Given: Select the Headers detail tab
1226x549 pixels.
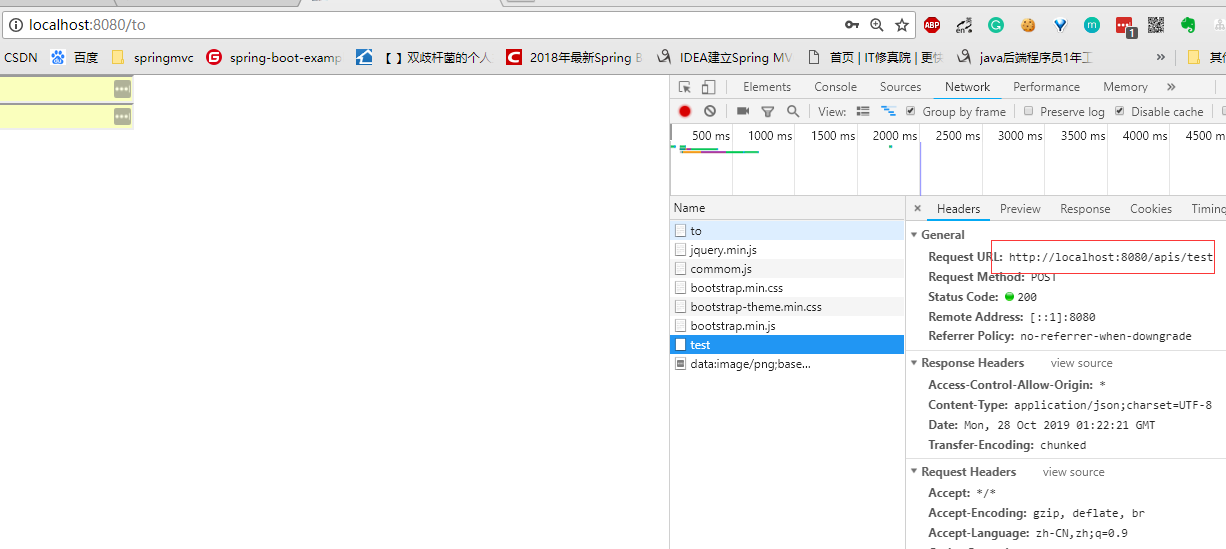Looking at the screenshot, I should click(958, 209).
